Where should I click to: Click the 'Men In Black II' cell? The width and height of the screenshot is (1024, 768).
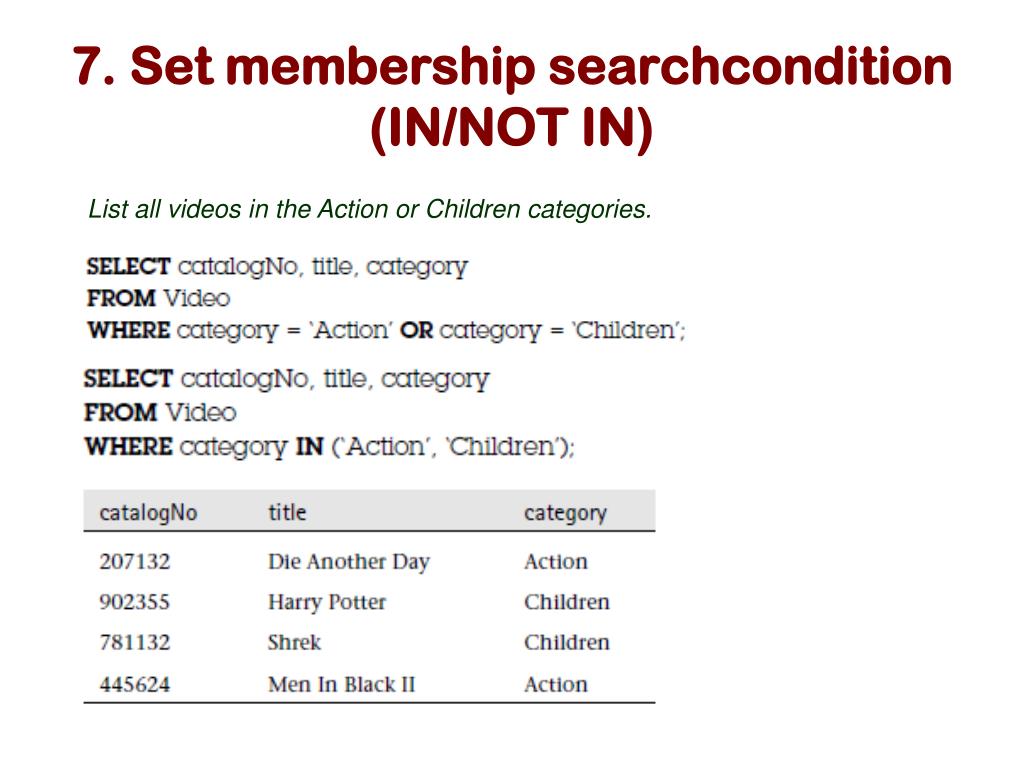point(342,684)
